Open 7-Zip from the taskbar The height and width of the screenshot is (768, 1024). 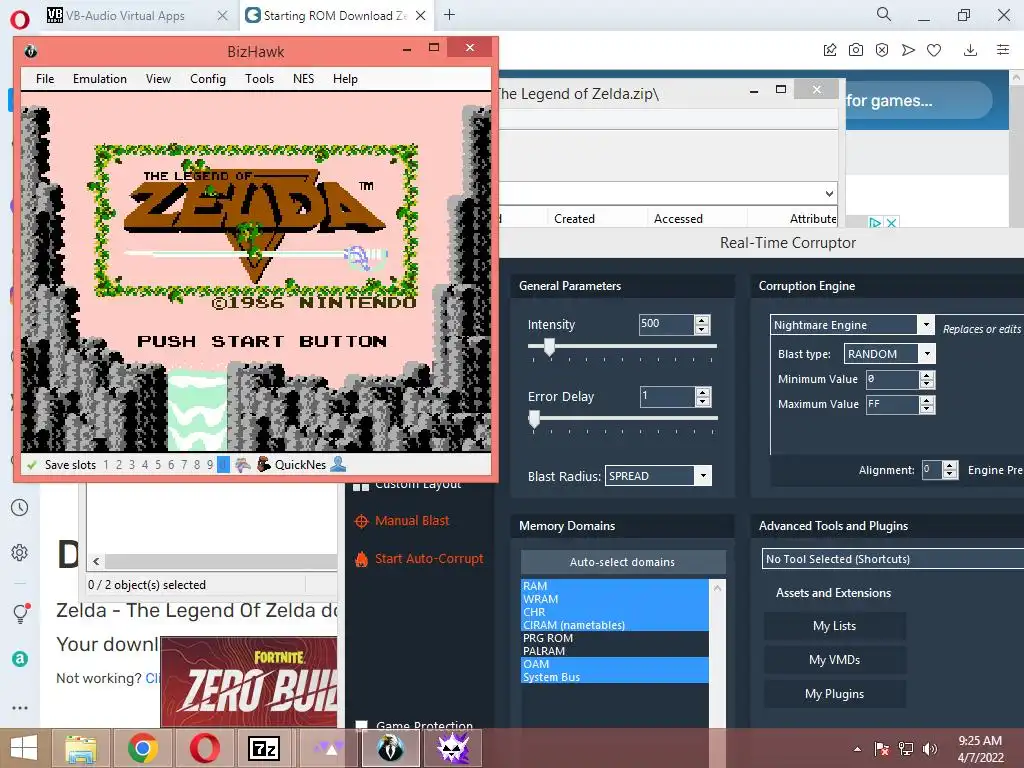(x=264, y=748)
